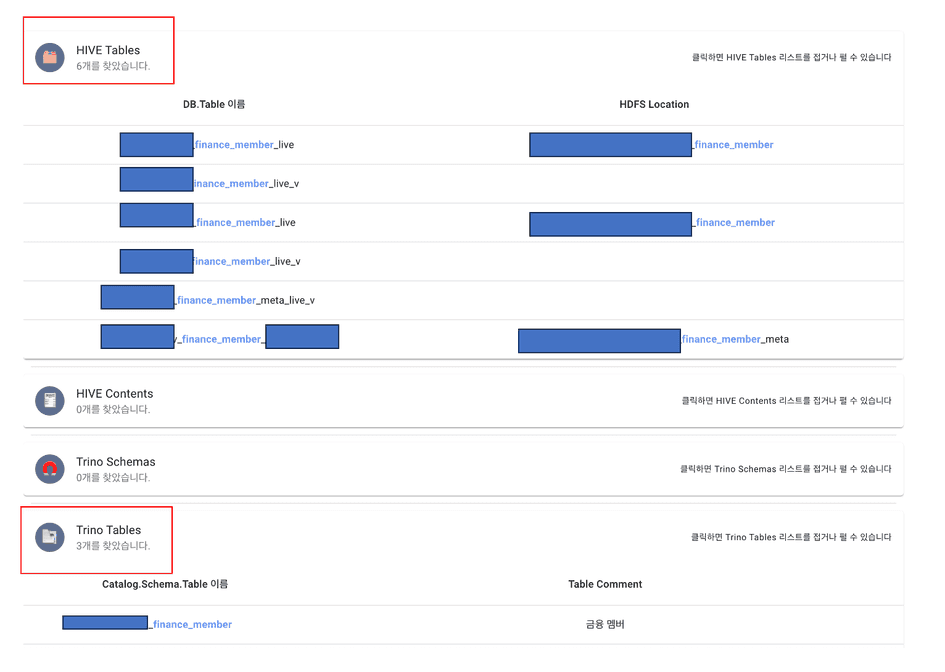Click the HDFS Location column header
The height and width of the screenshot is (672, 945).
[654, 104]
